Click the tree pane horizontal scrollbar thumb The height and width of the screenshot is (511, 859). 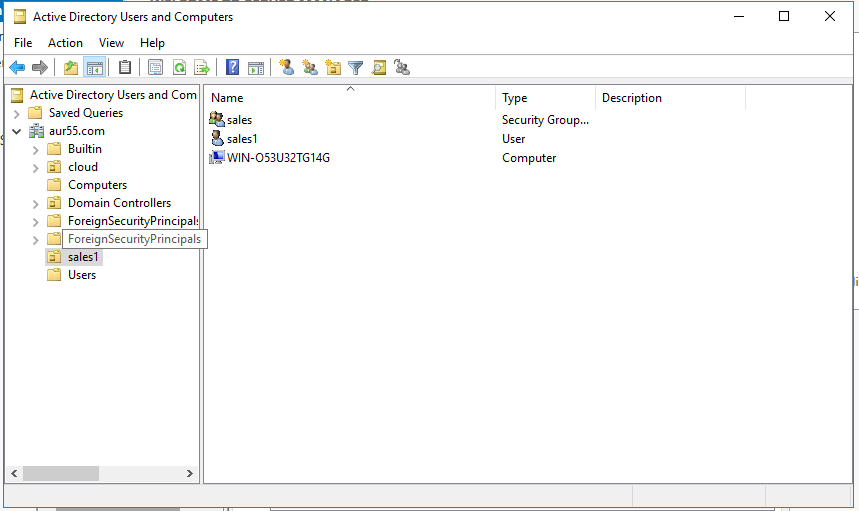61,473
